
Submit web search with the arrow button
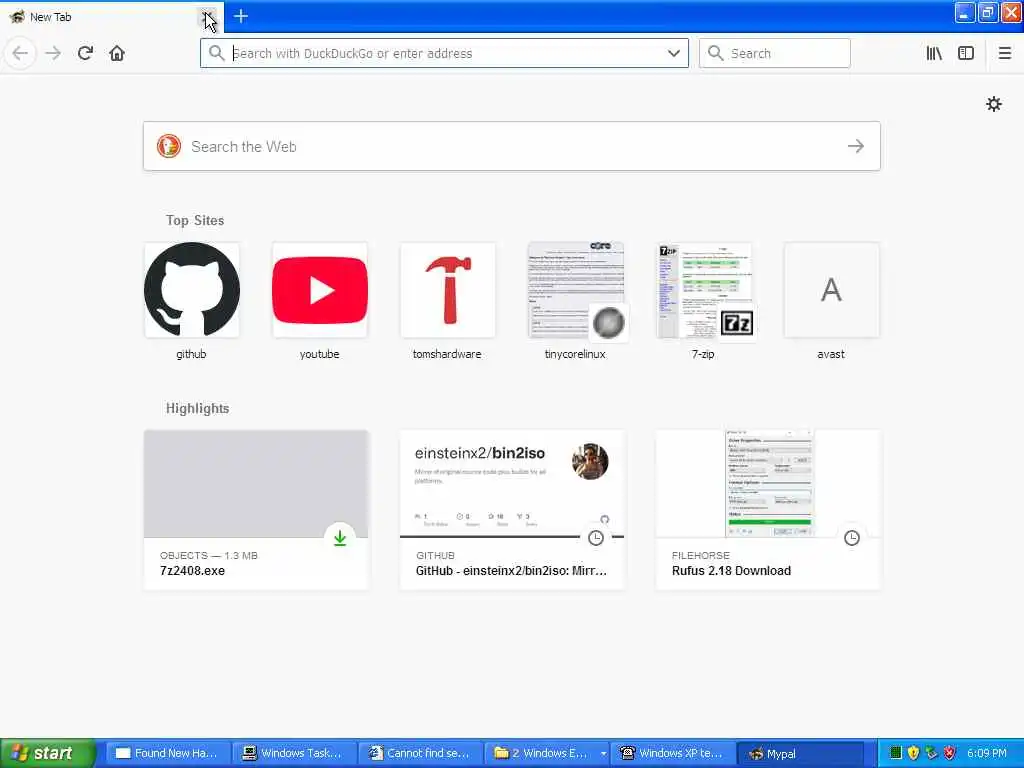(856, 146)
